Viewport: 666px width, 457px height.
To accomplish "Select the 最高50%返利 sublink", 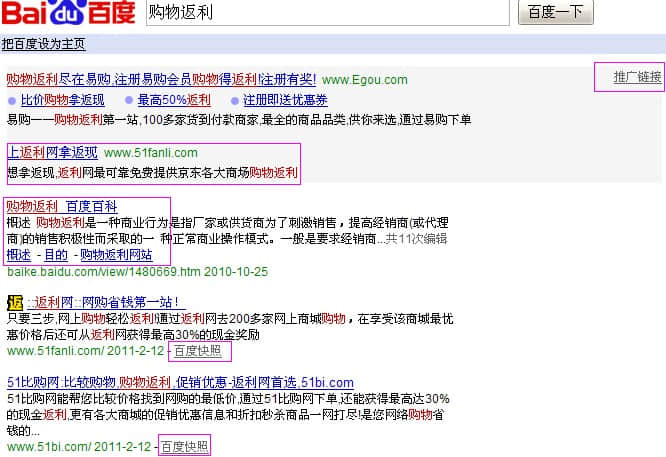I will pos(174,100).
